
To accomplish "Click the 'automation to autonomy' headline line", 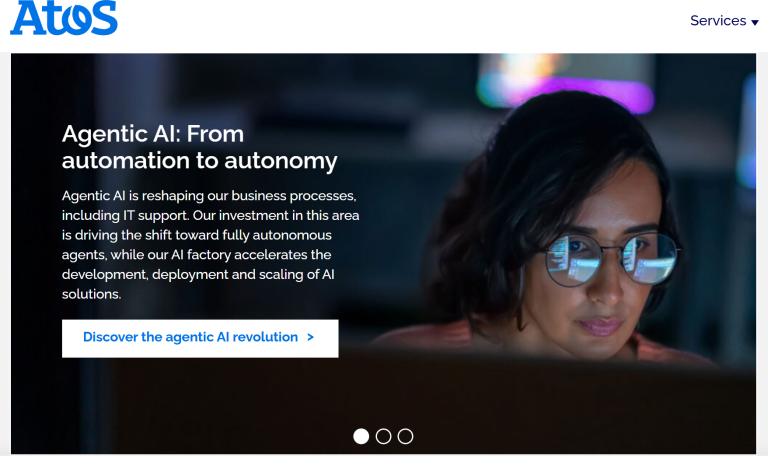I will tap(199, 161).
